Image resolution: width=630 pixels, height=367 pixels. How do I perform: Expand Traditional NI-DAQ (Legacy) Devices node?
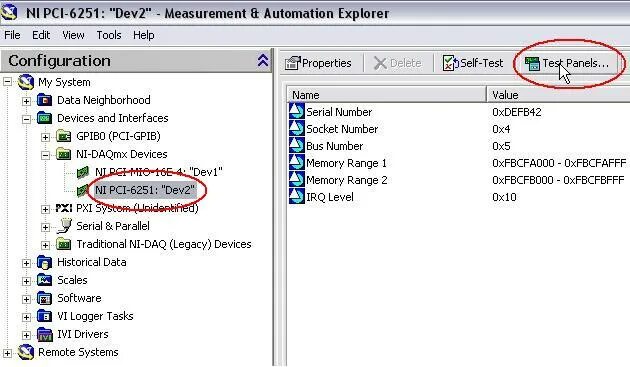(x=45, y=245)
